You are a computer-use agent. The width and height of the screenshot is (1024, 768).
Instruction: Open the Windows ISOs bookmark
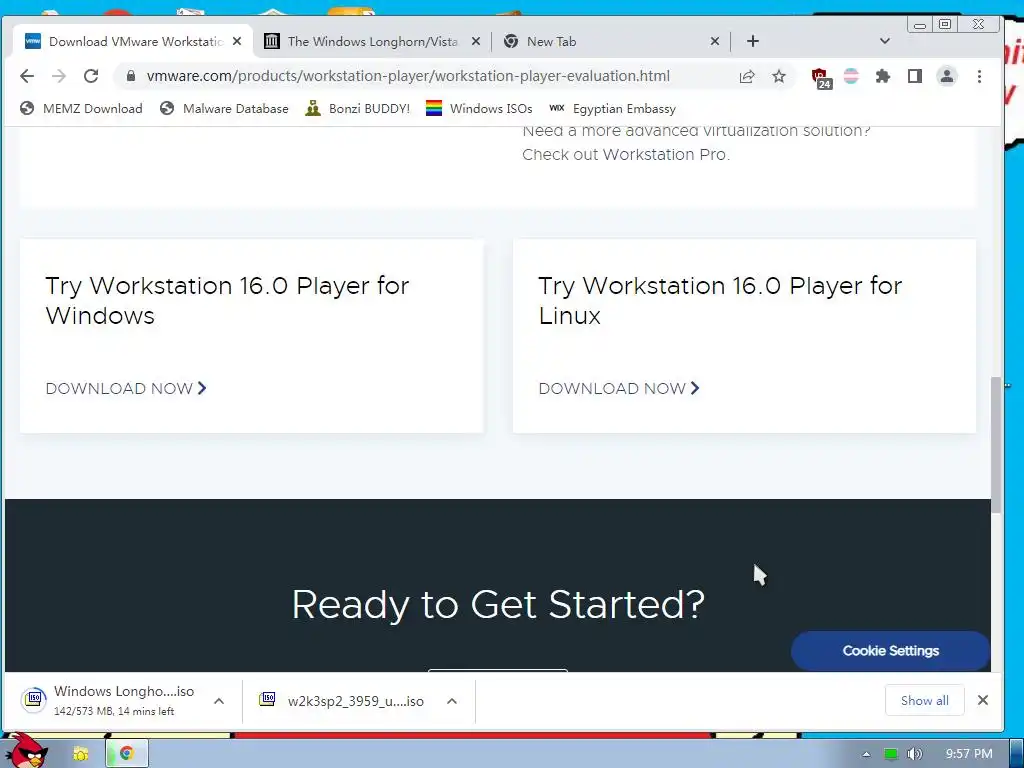coord(479,108)
